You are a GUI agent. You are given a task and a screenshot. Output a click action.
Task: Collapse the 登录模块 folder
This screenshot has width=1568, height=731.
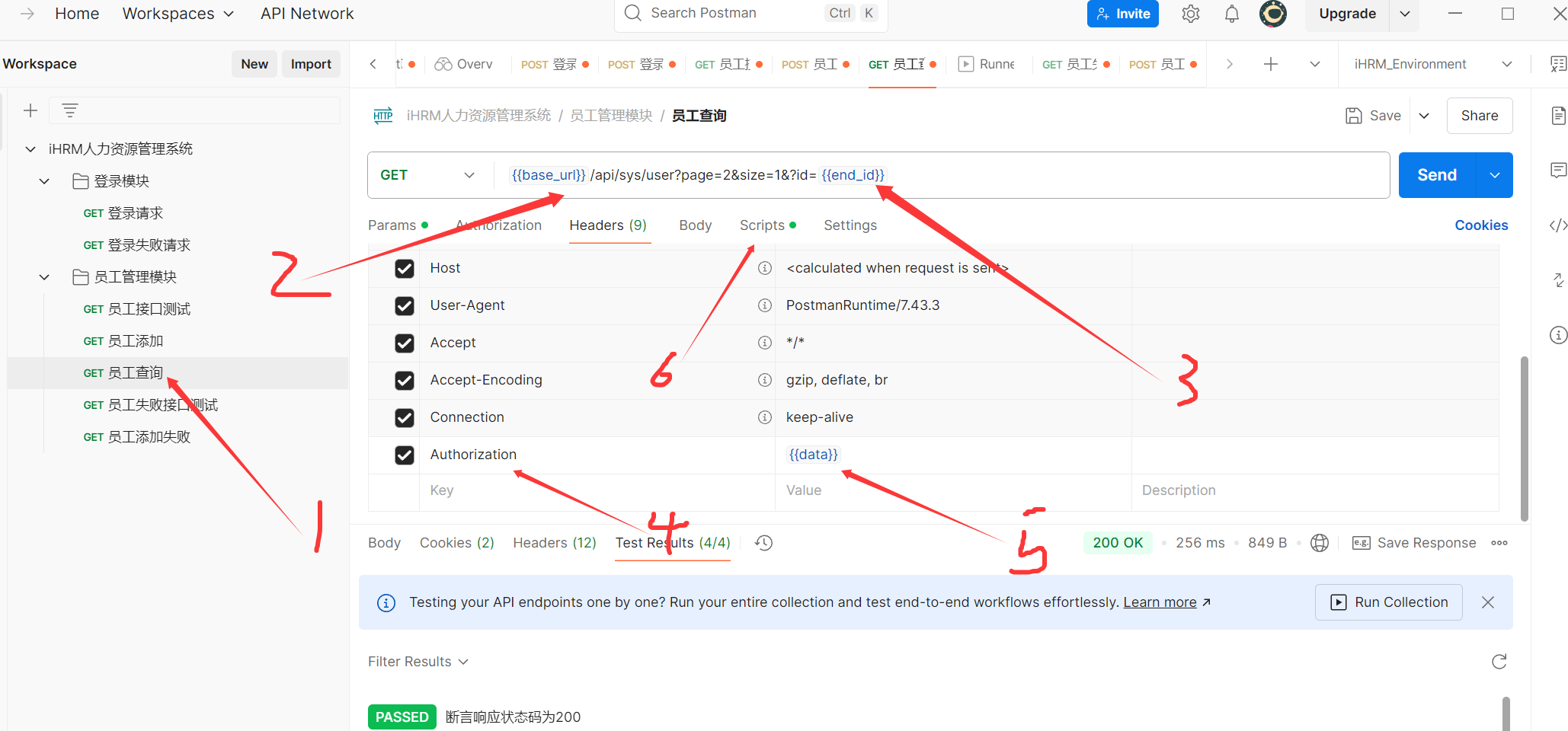click(x=44, y=181)
